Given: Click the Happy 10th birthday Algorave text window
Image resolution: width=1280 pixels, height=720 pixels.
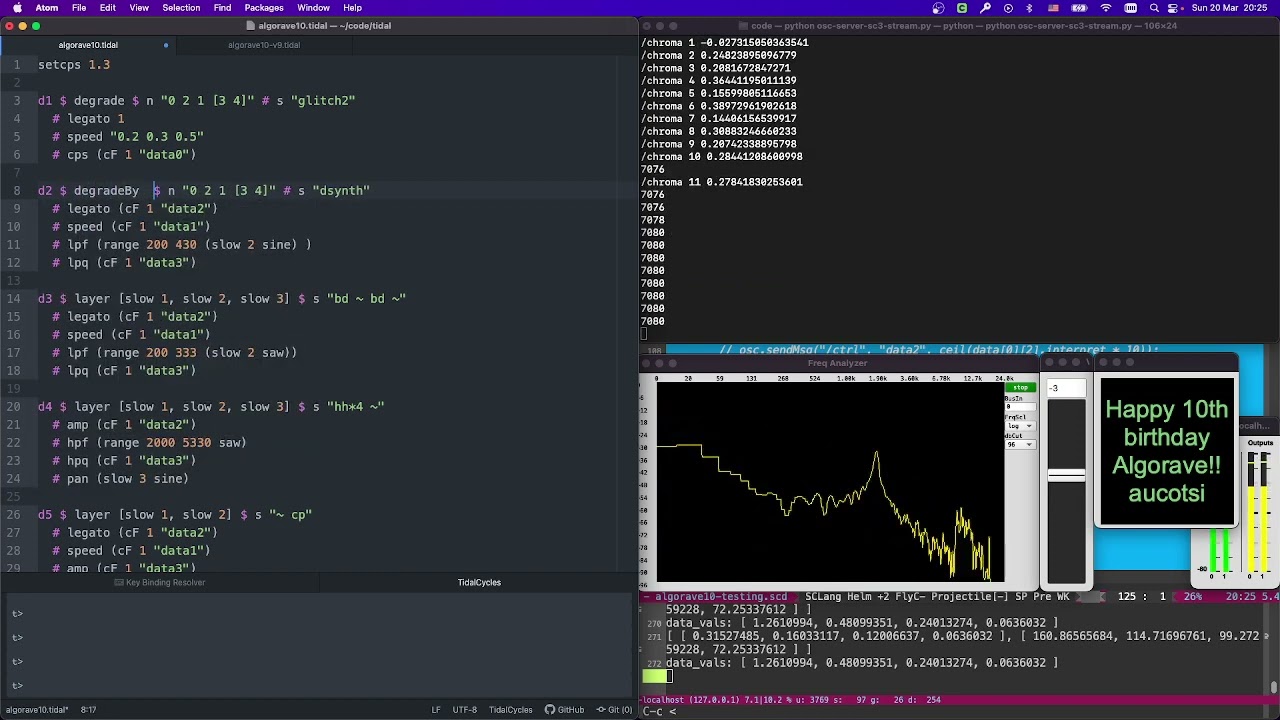Looking at the screenshot, I should [1166, 451].
